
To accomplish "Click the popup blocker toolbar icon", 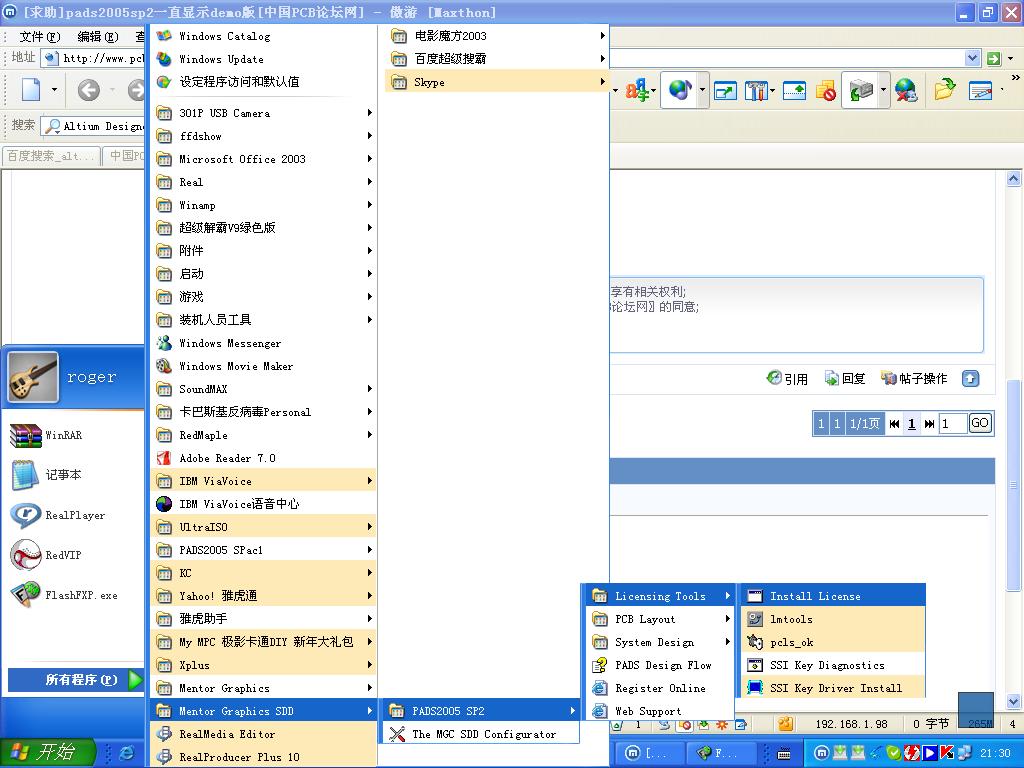I will tap(825, 91).
